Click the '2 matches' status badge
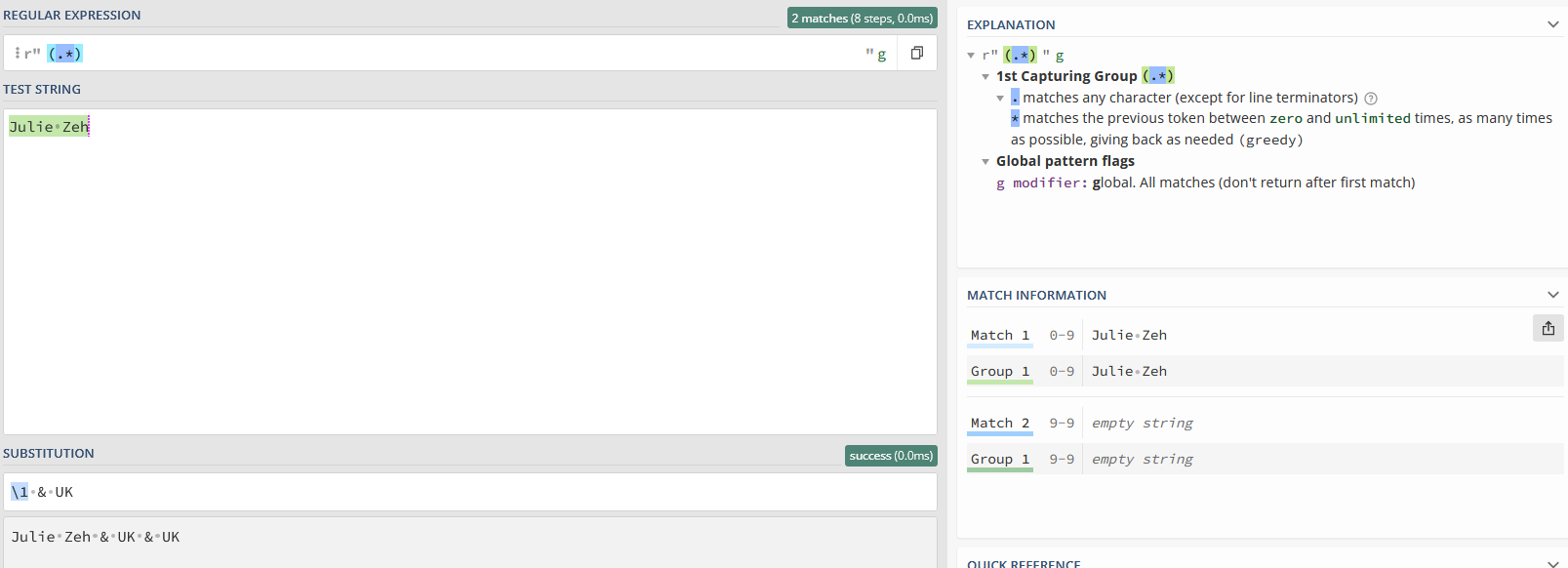 tap(863, 18)
